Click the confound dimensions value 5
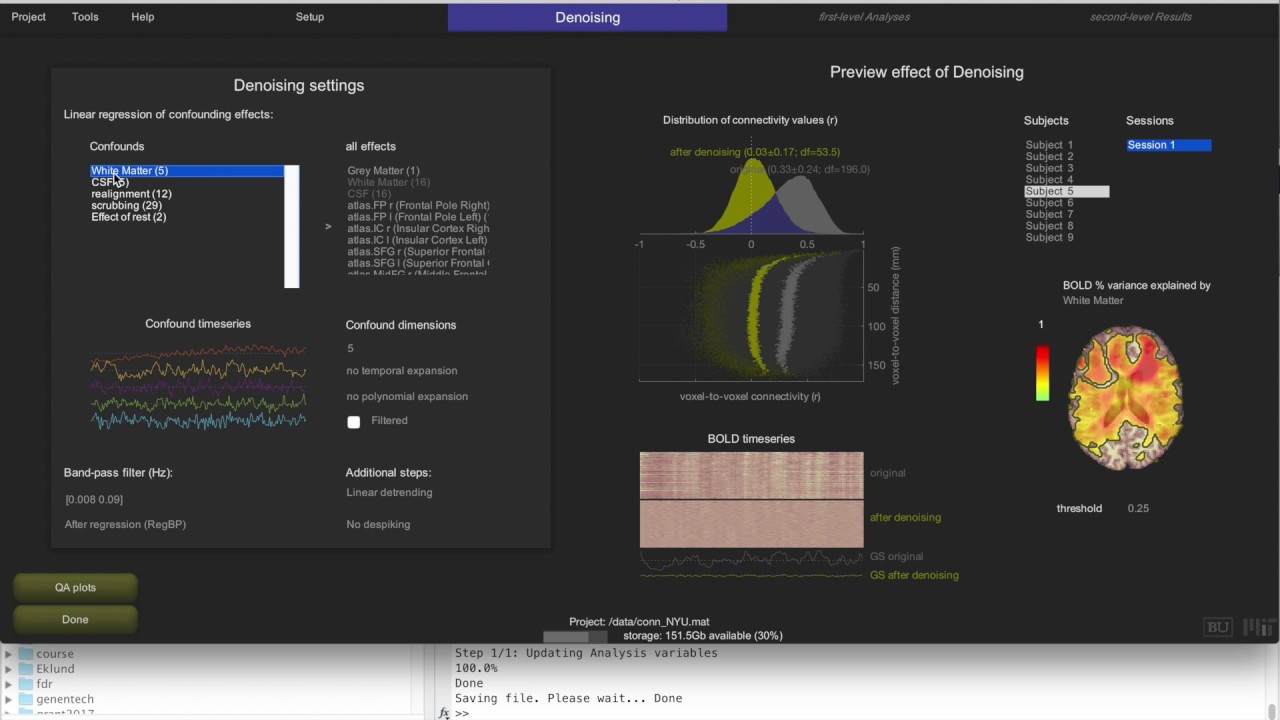This screenshot has height=720, width=1280. pos(350,348)
